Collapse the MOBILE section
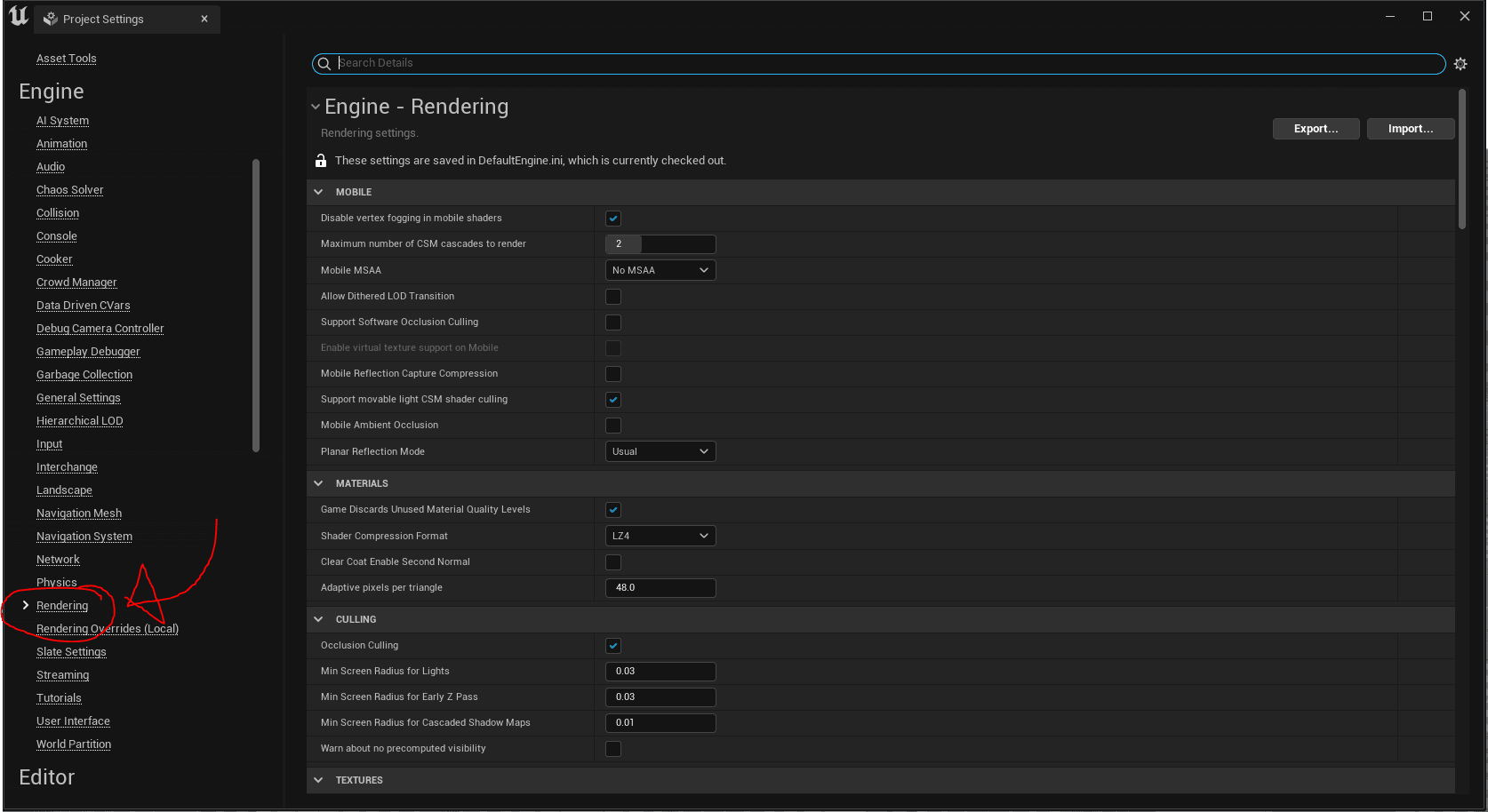1488x812 pixels. coord(318,192)
